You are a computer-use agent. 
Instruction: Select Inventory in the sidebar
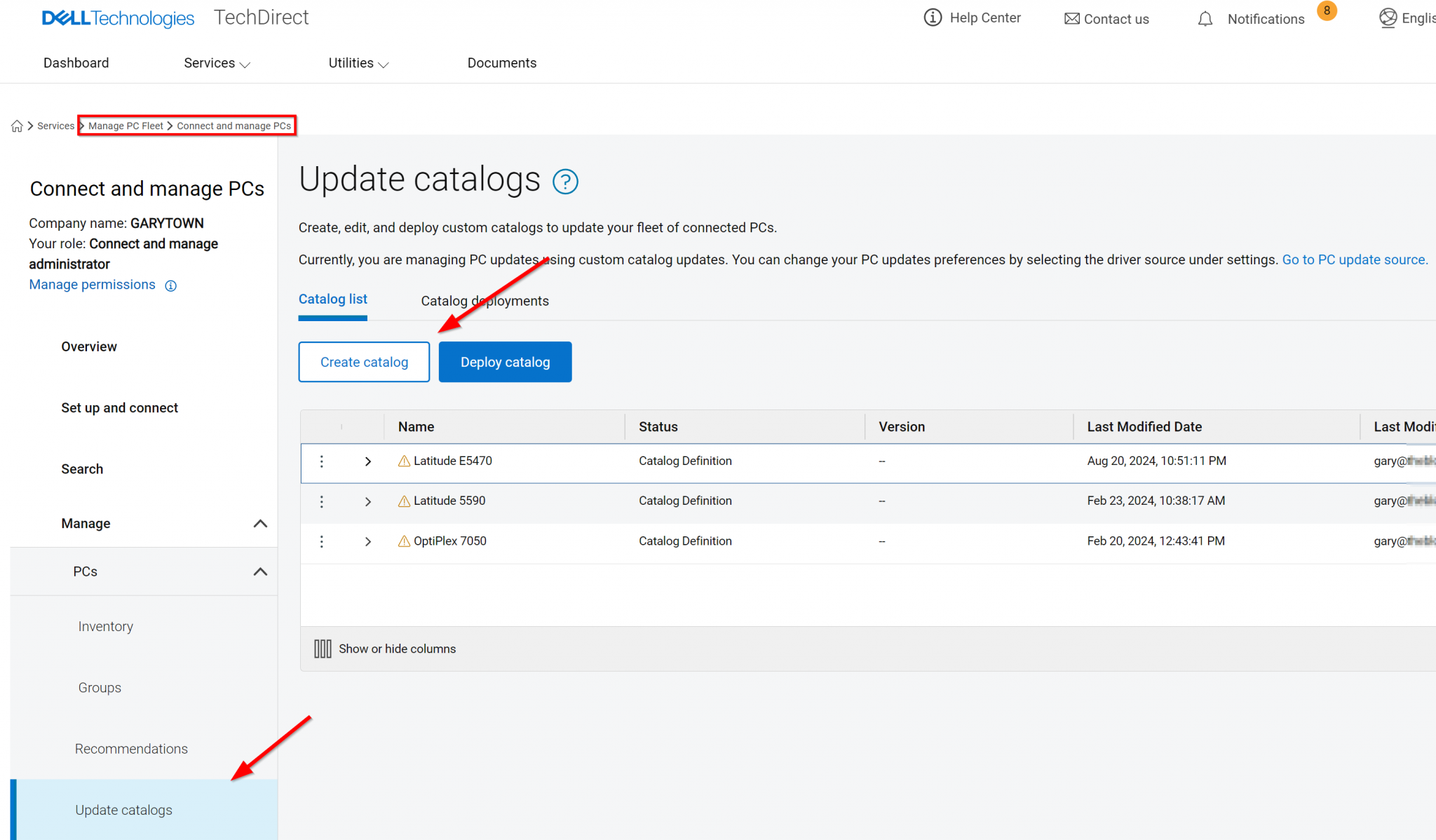(105, 625)
